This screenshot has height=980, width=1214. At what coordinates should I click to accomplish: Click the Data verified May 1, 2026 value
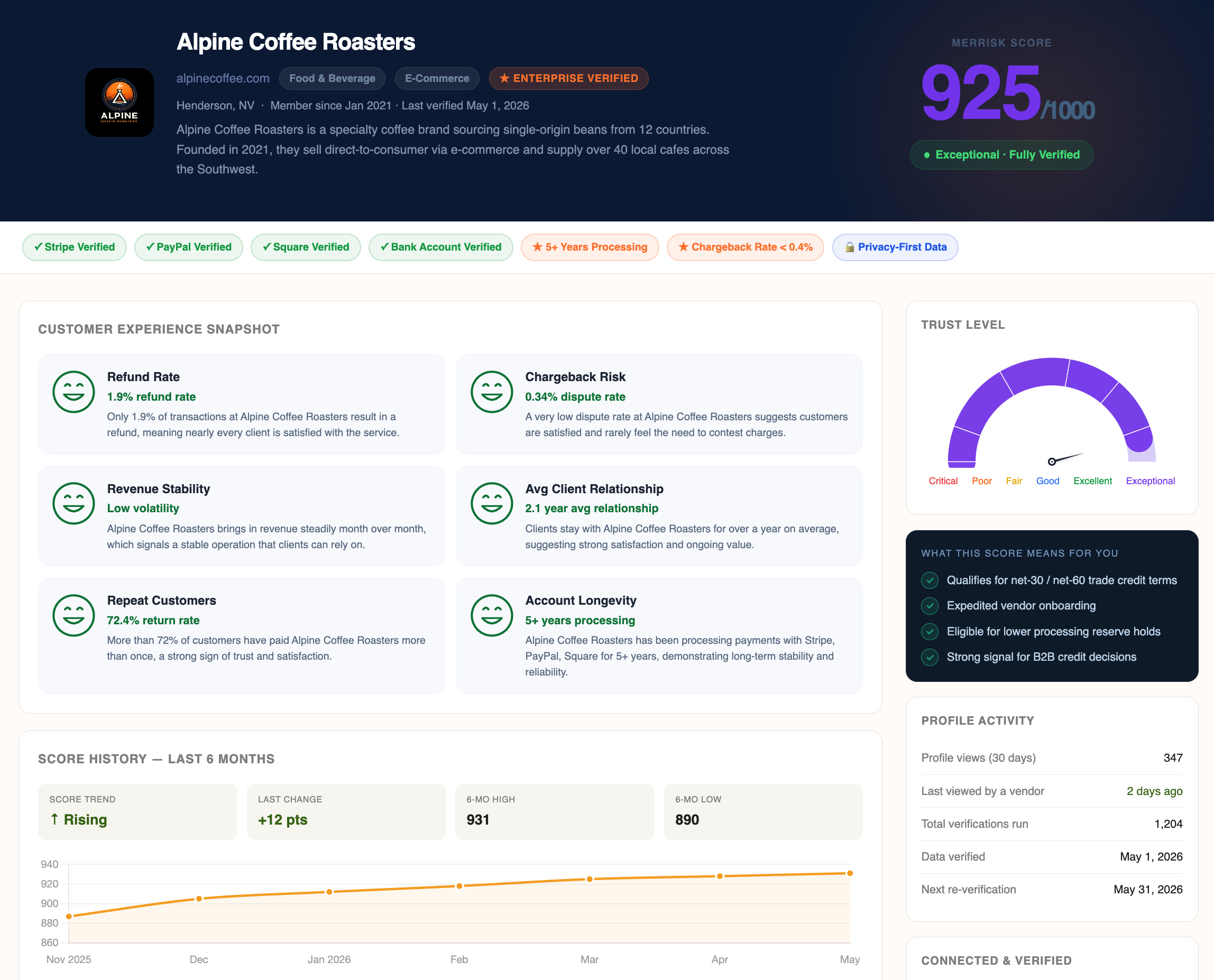[x=1151, y=857]
